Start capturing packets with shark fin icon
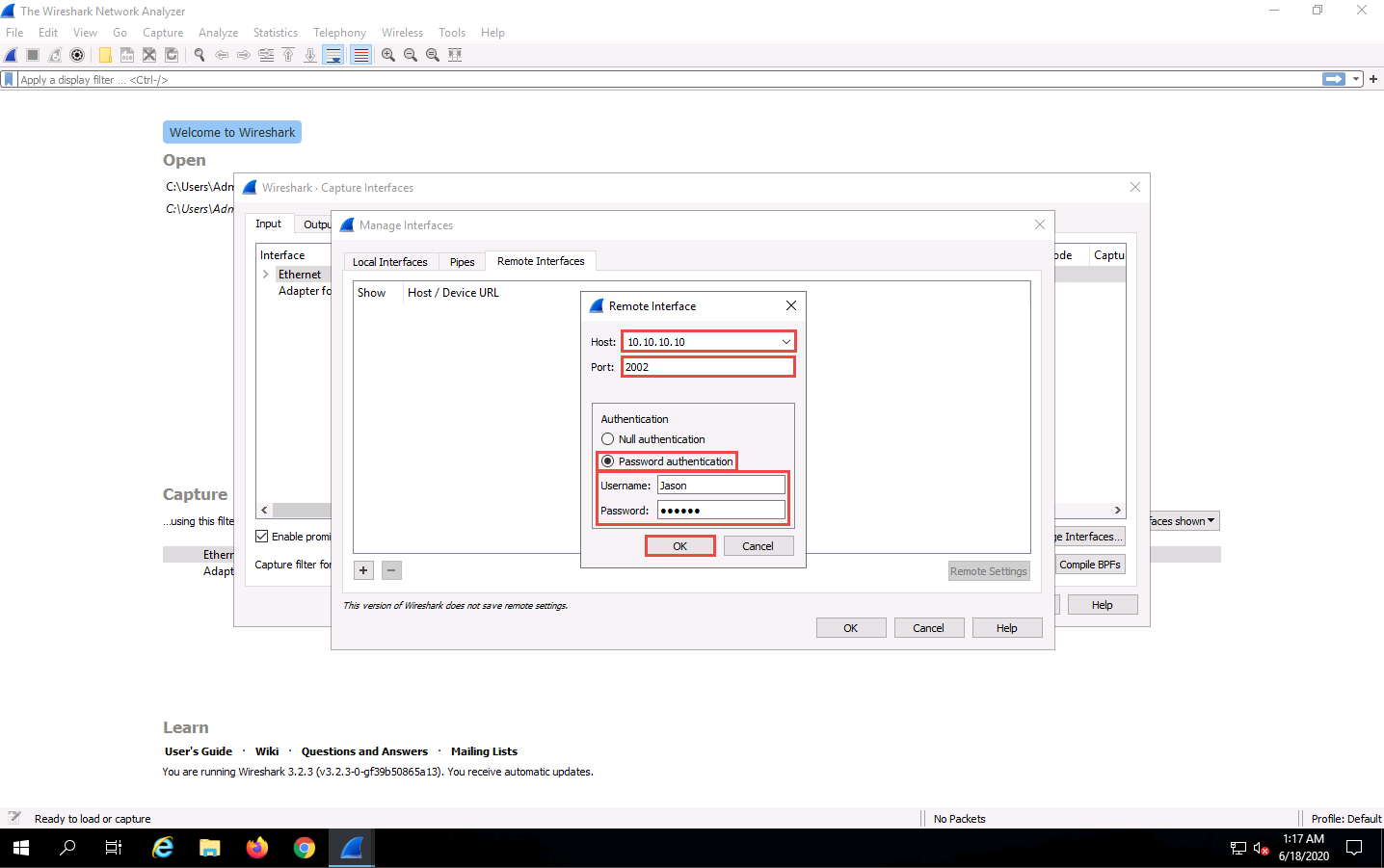Viewport: 1384px width, 868px height. (11, 55)
